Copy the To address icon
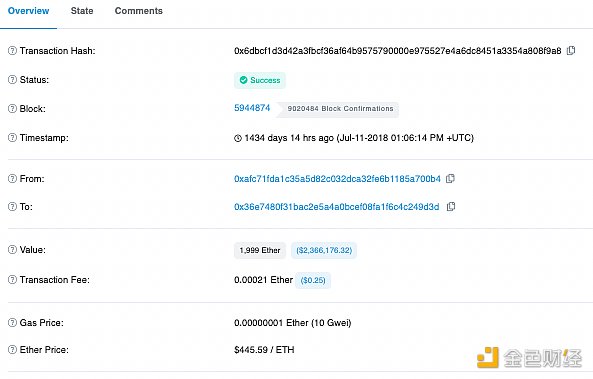The image size is (593, 379). [x=451, y=207]
